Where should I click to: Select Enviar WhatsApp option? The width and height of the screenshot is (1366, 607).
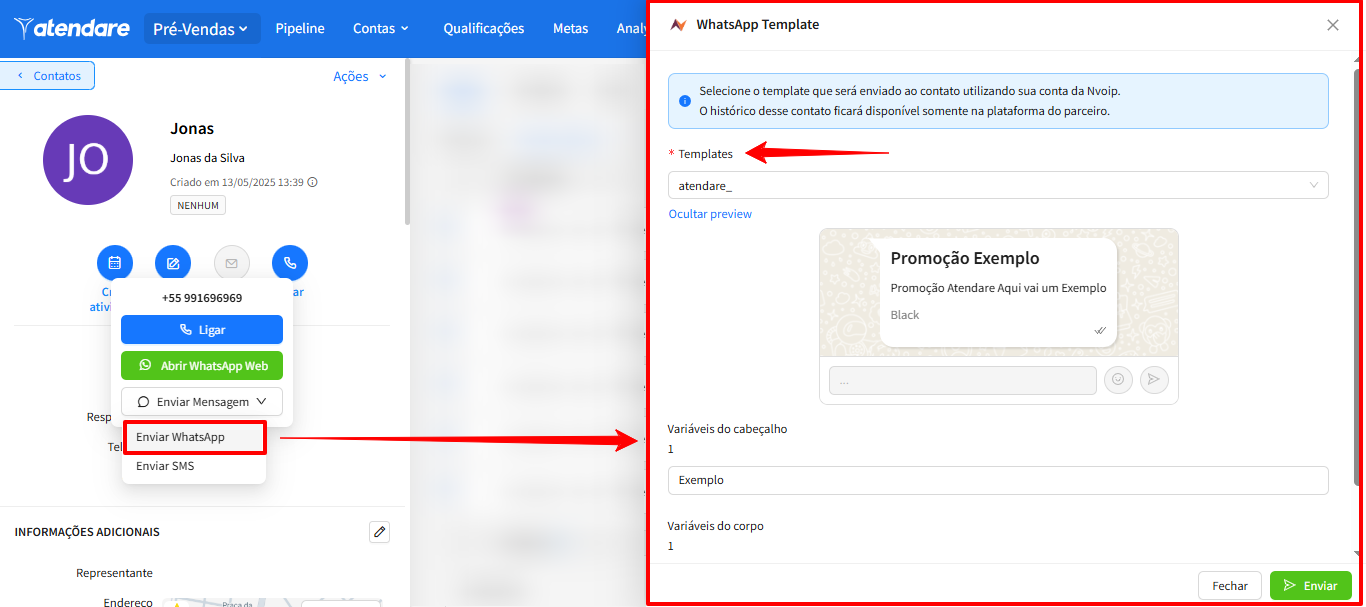tap(195, 437)
